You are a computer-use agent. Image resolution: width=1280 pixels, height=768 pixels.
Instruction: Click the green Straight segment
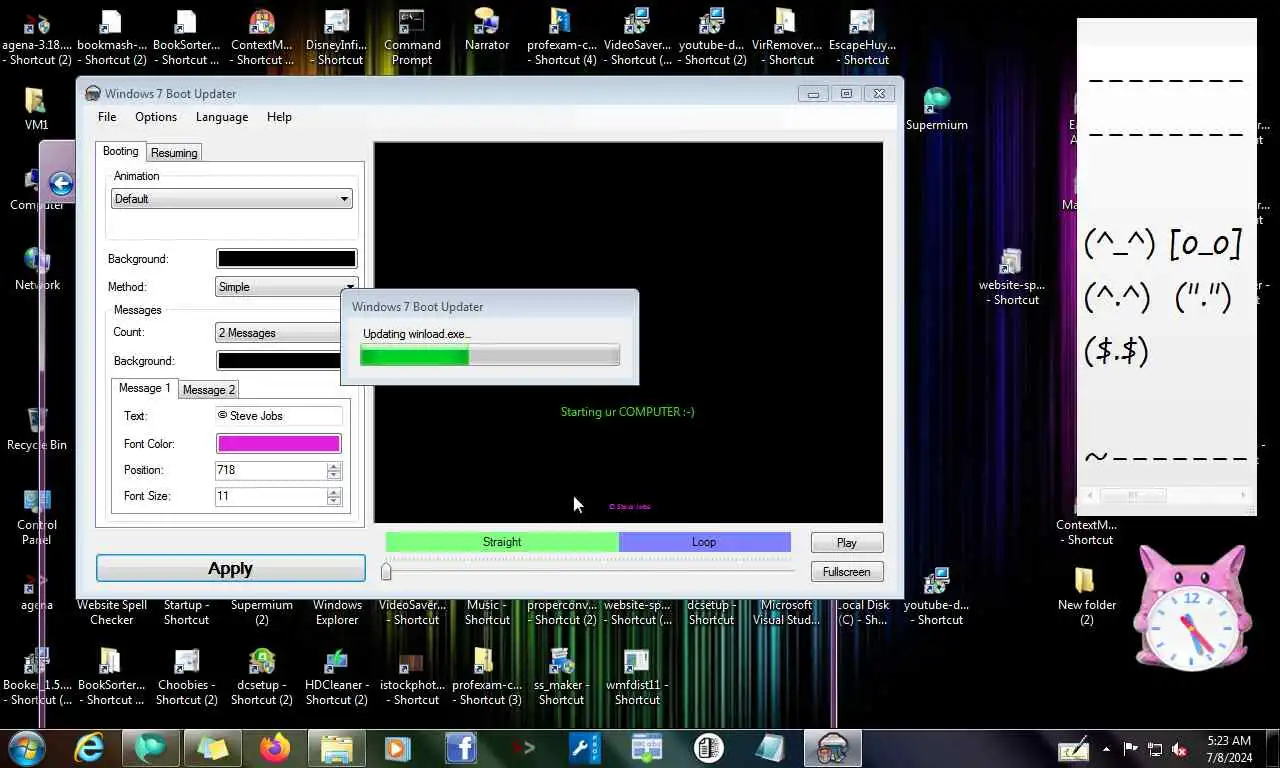502,542
